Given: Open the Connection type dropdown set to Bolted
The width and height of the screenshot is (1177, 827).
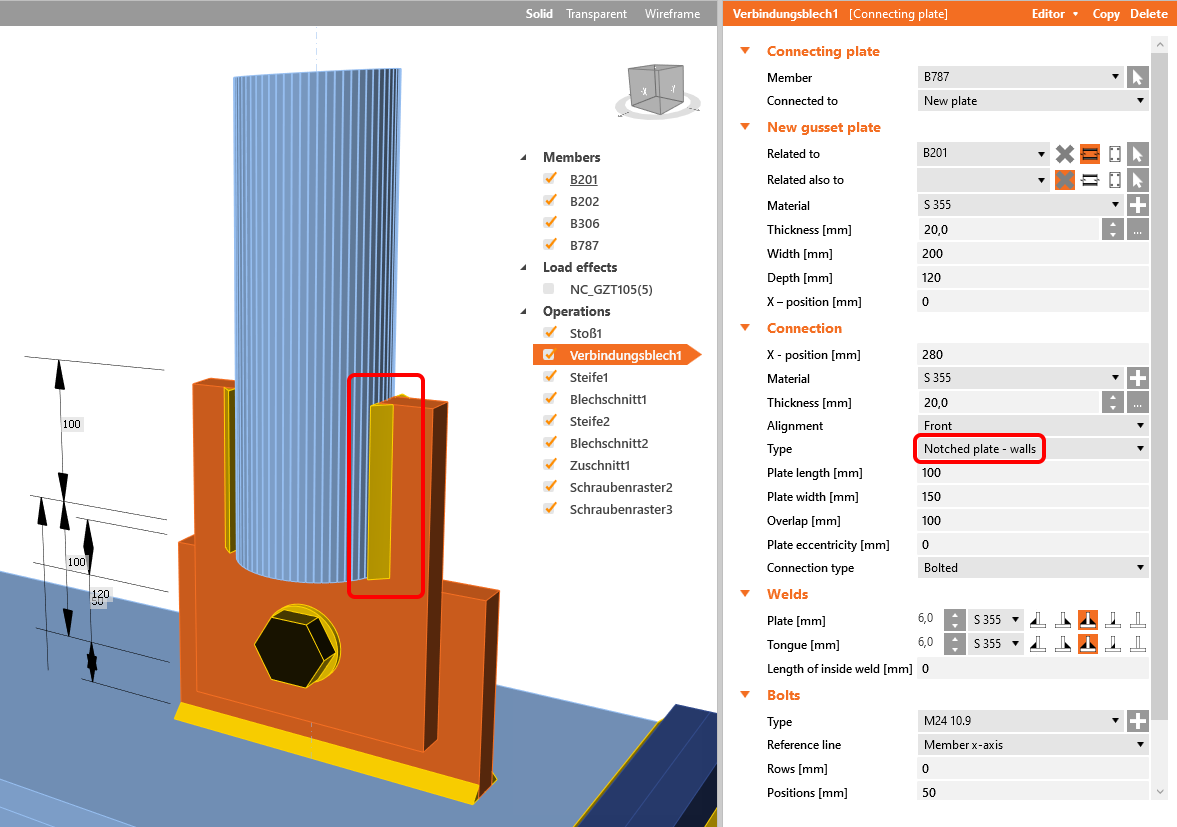Looking at the screenshot, I should coord(1031,568).
